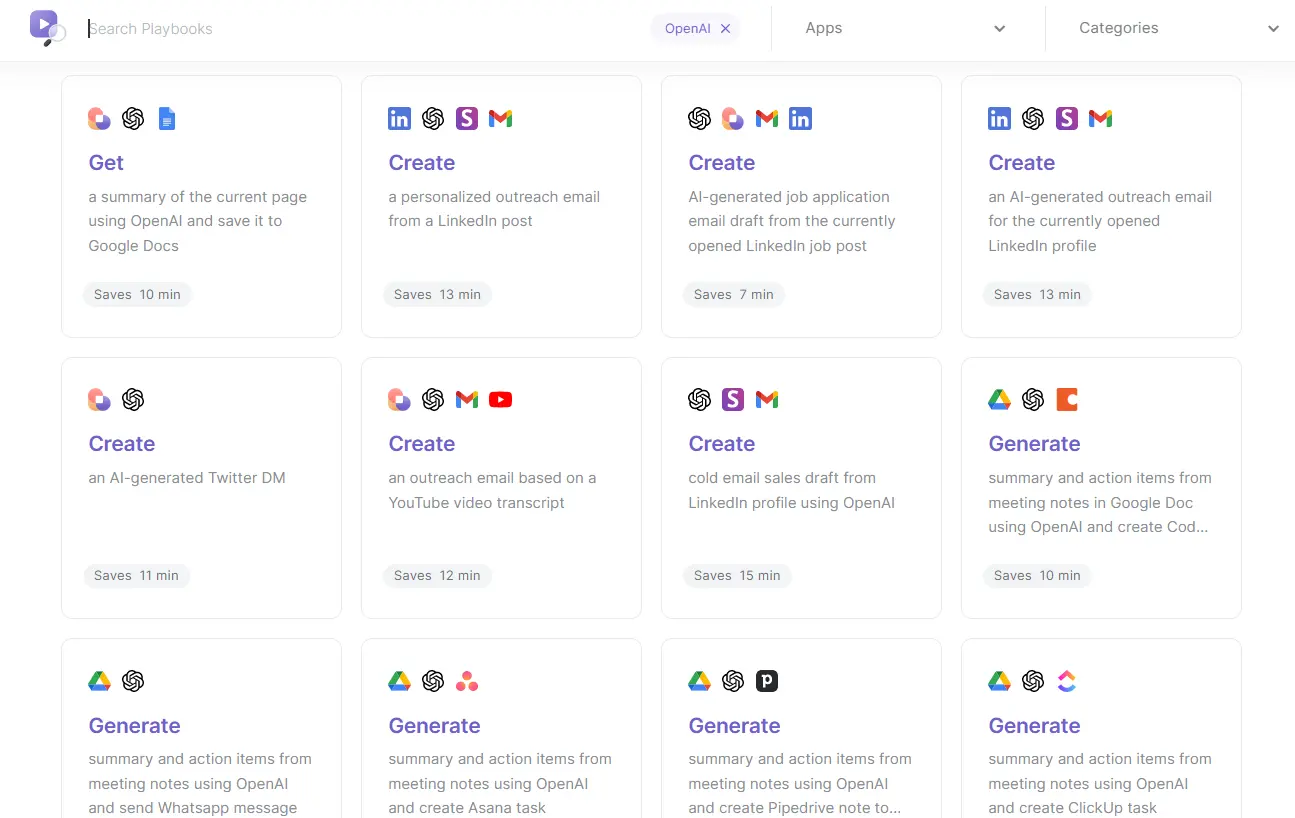This screenshot has height=818, width=1295.
Task: Click 'an AI-generated Twitter DM' description text
Action: pos(187,478)
